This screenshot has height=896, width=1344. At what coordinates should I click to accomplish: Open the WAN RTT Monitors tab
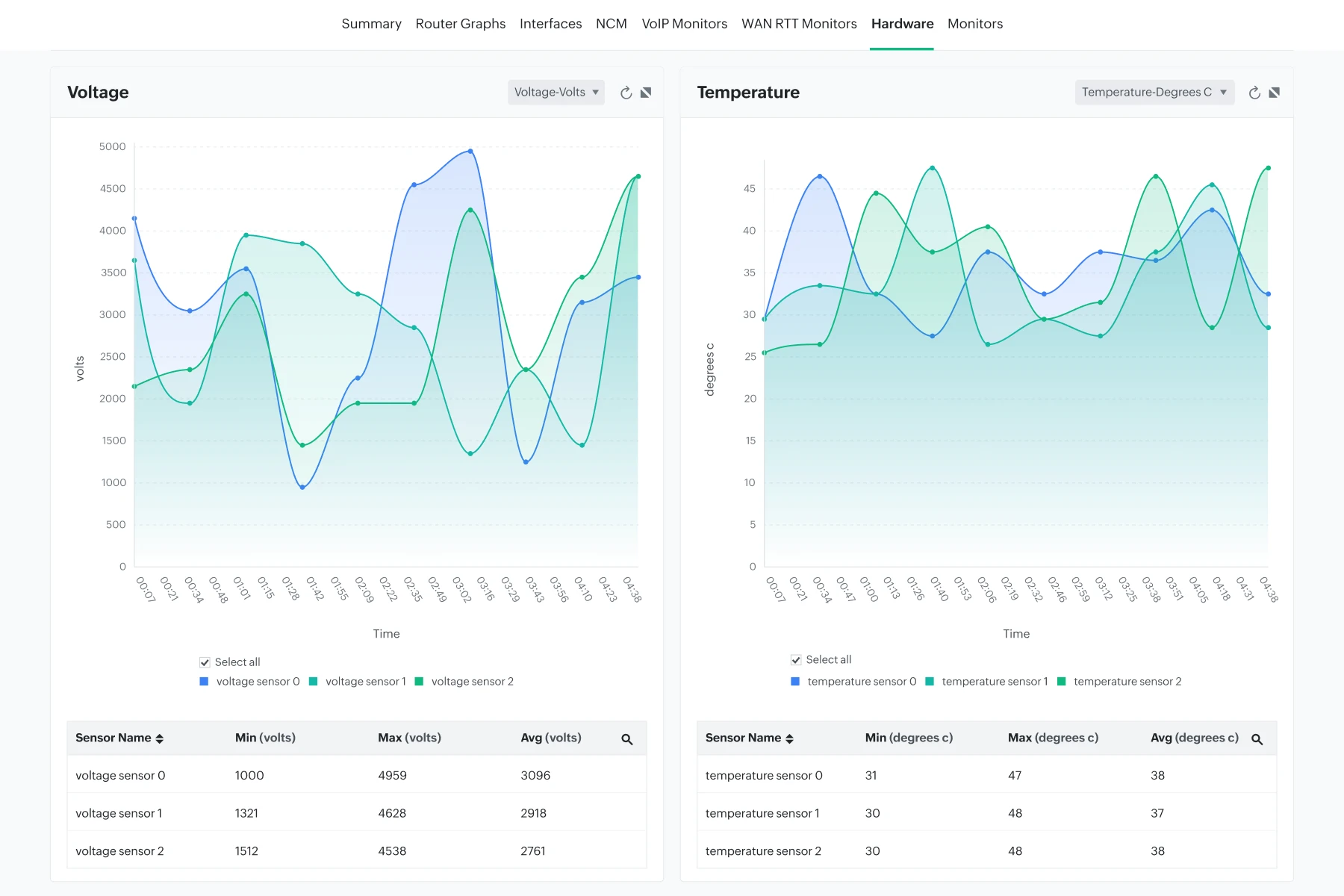pyautogui.click(x=799, y=24)
